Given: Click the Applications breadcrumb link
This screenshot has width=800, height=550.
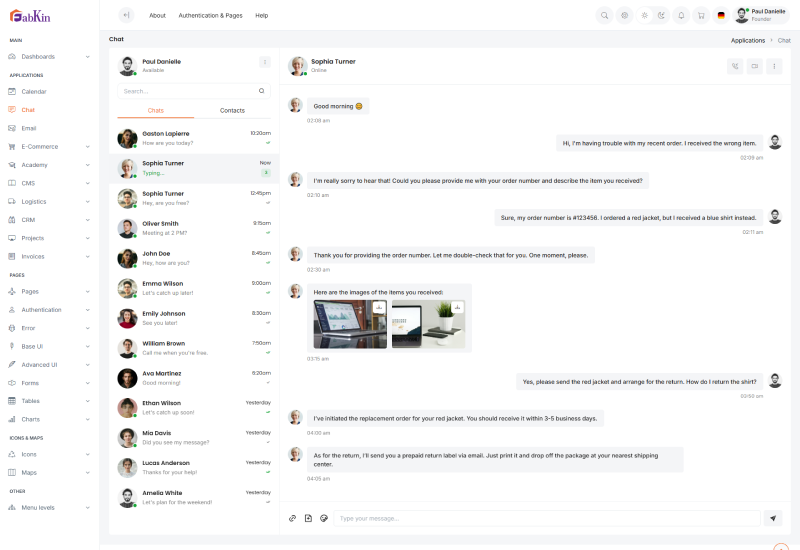Looking at the screenshot, I should pyautogui.click(x=747, y=40).
